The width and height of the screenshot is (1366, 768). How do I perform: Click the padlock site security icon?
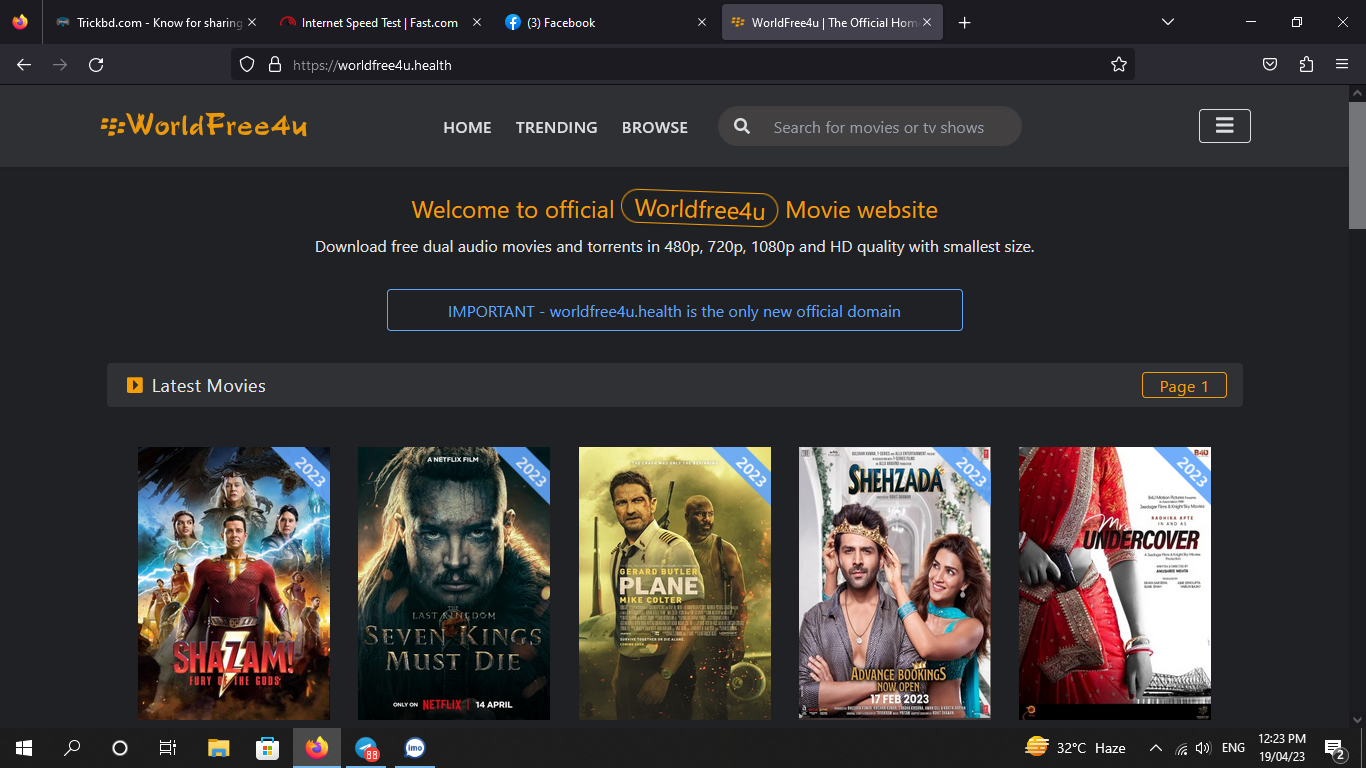point(275,64)
